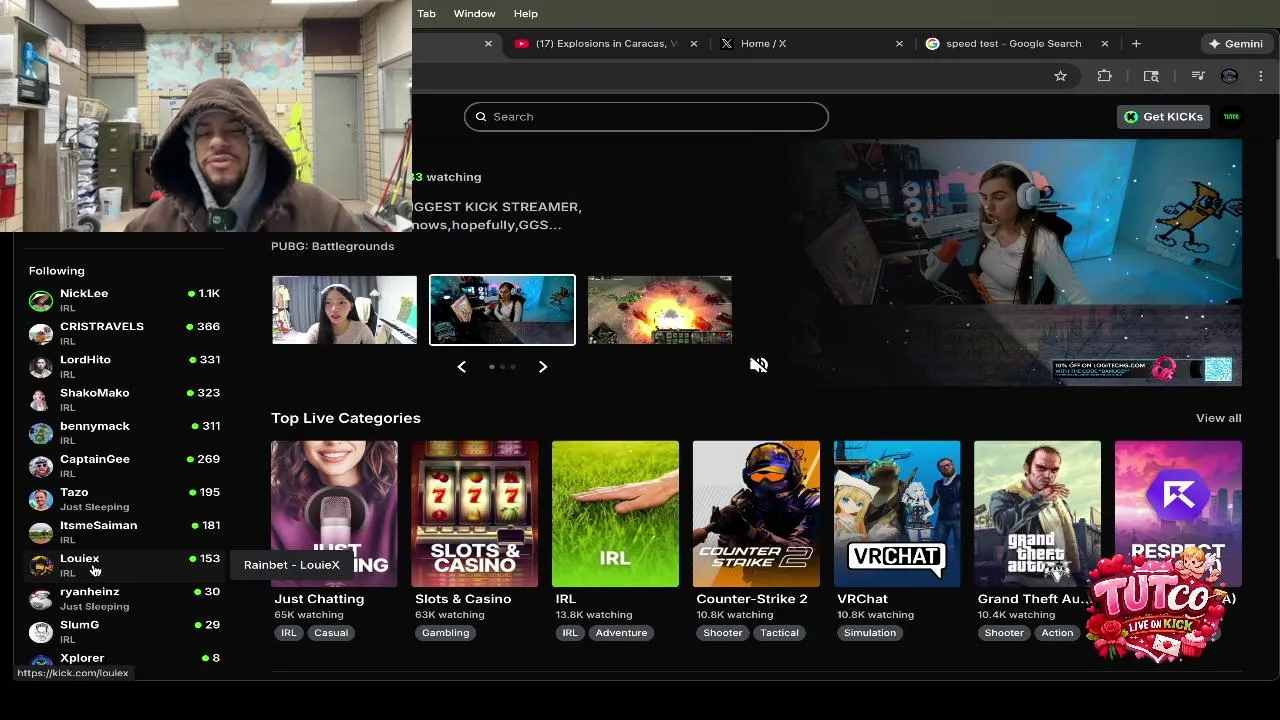Unmute the featured stream preview
The height and width of the screenshot is (720, 1280).
tap(759, 365)
